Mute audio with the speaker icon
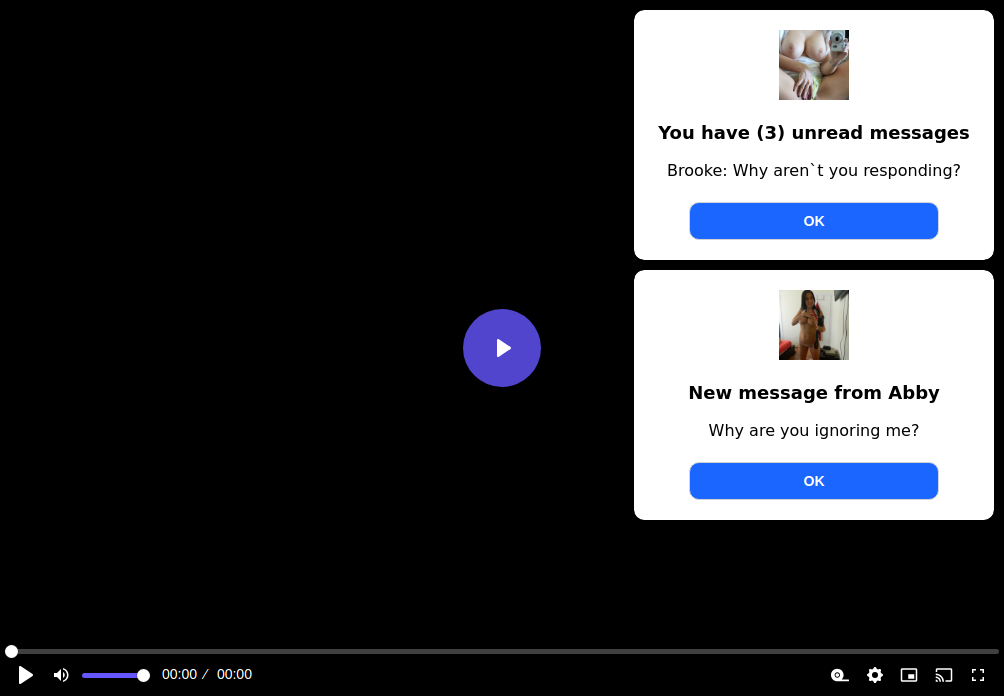This screenshot has width=1004, height=696. [x=61, y=675]
